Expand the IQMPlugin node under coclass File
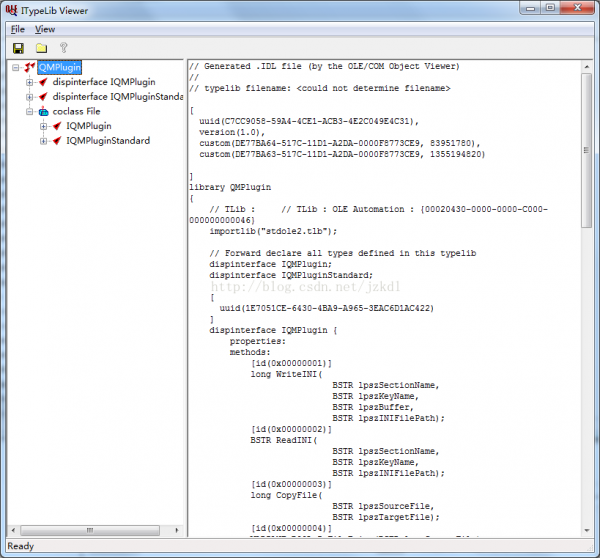 click(x=44, y=126)
